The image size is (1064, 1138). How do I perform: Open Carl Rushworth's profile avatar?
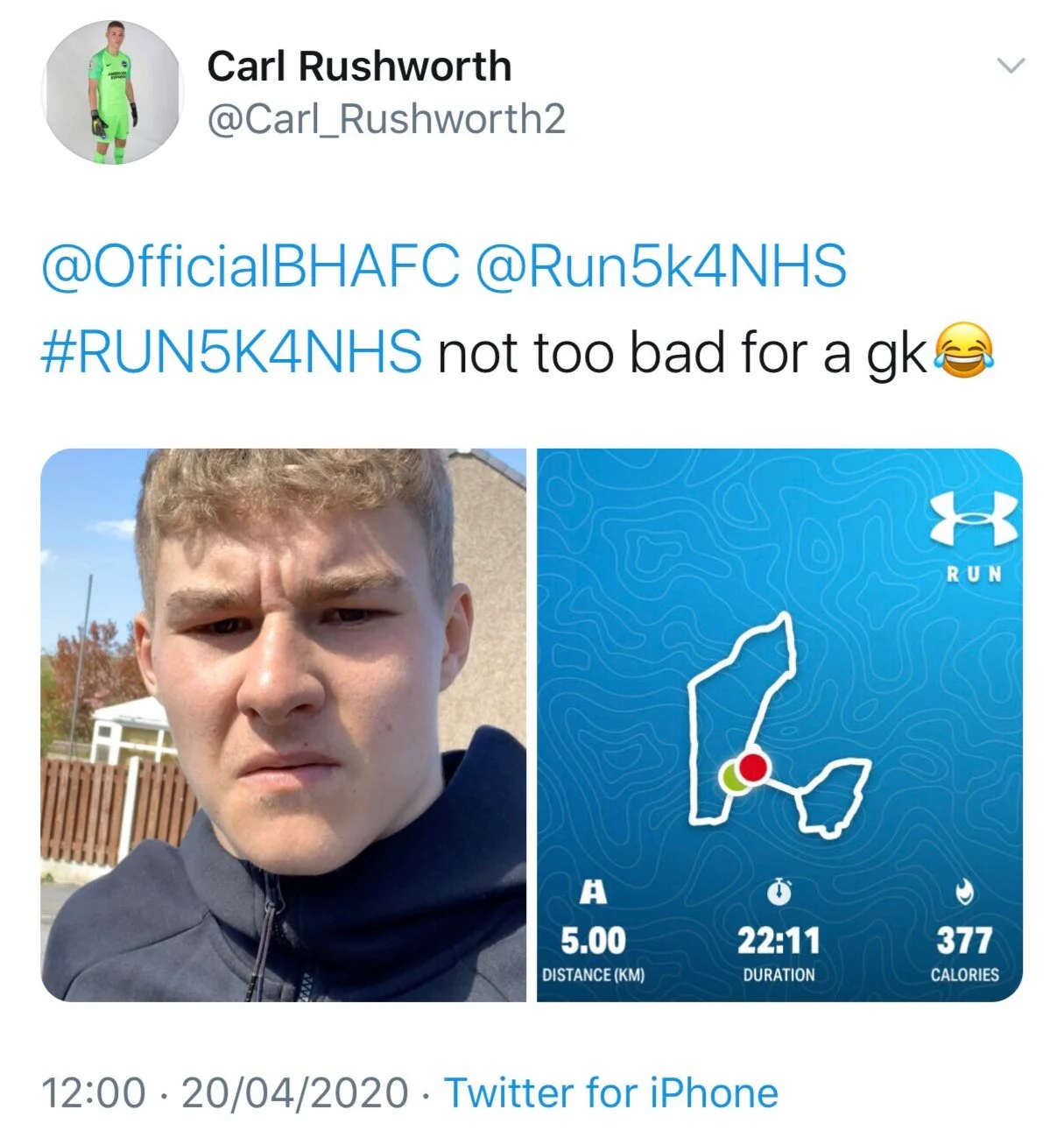111,94
